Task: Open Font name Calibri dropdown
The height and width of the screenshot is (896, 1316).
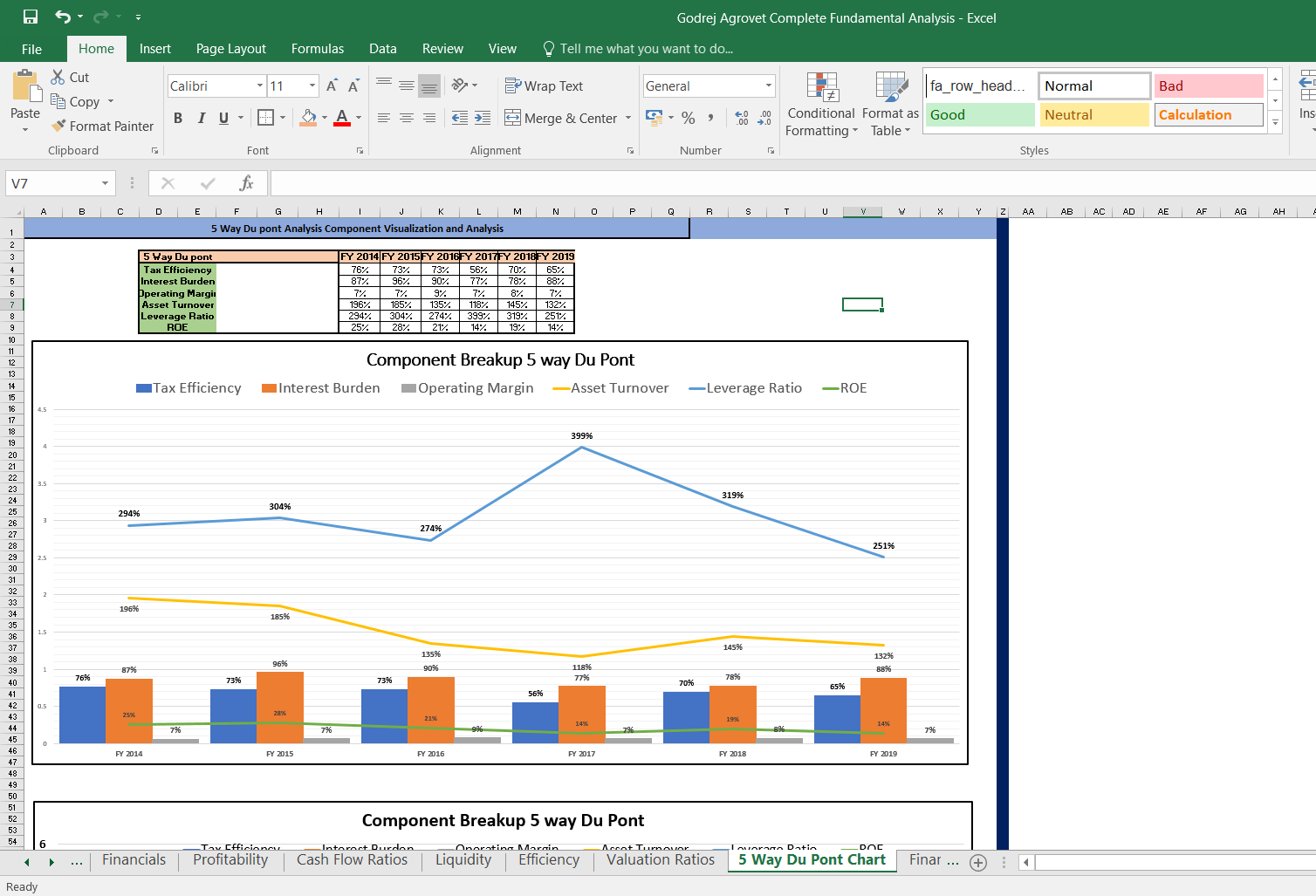Action: point(260,85)
